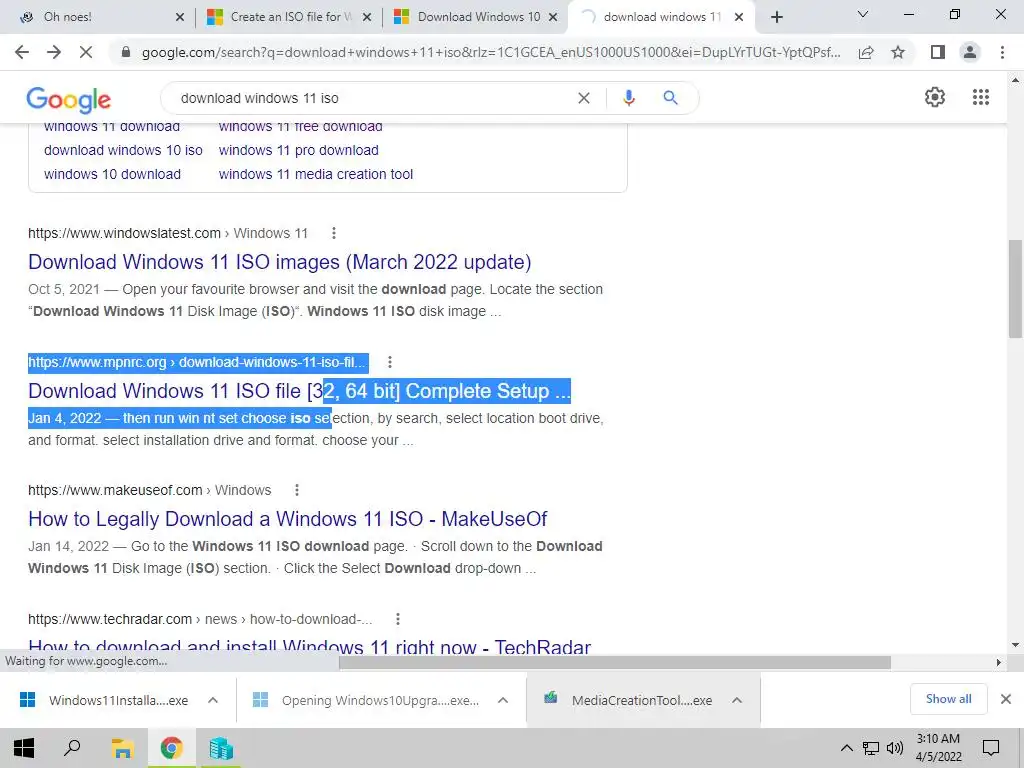Open File Explorer from the taskbar
The image size is (1024, 768).
[122, 748]
